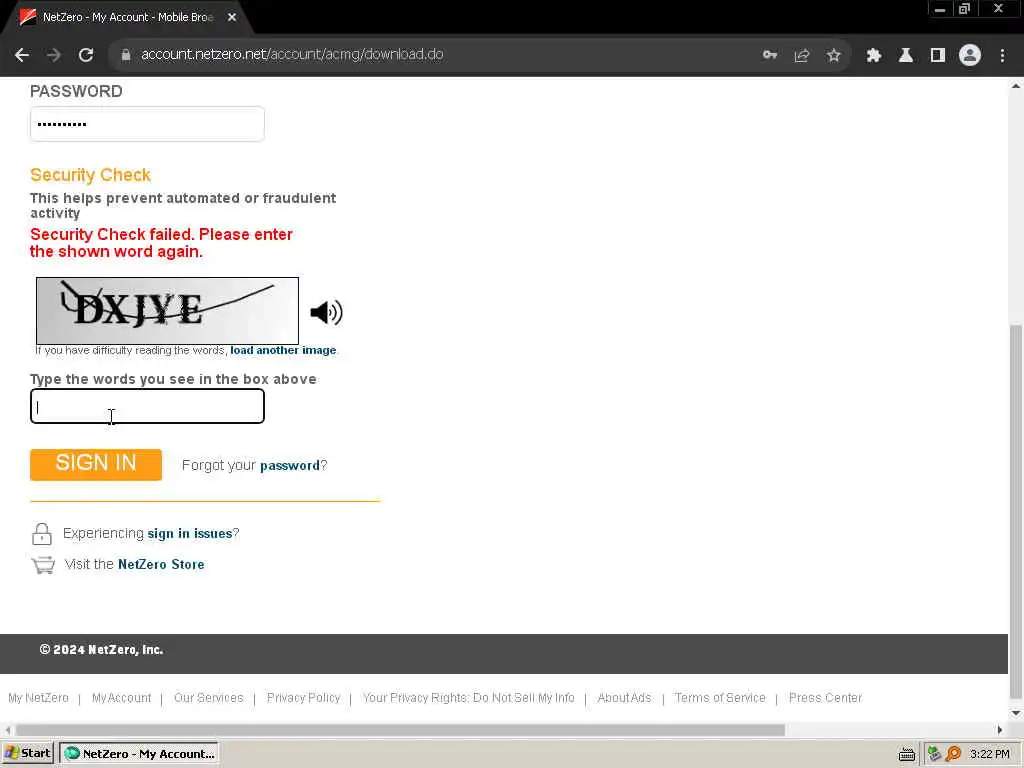Open Press Center footer link
The image size is (1024, 768).
pyautogui.click(x=825, y=697)
